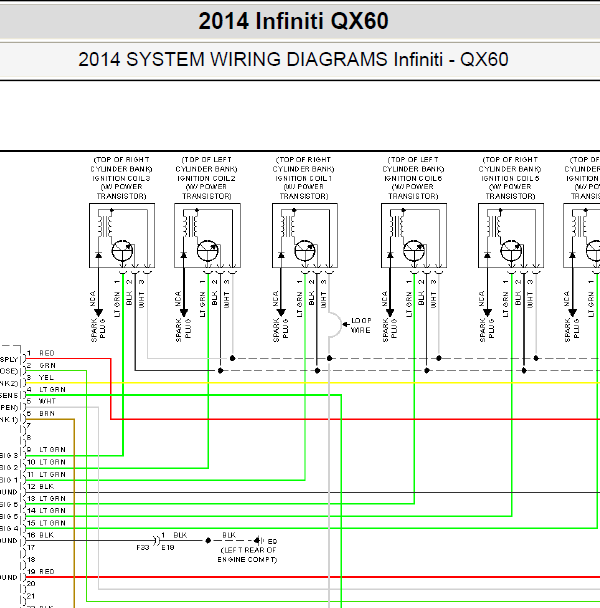The width and height of the screenshot is (600, 608).
Task: Click pin label "6 BRN"
Action: 41,413
